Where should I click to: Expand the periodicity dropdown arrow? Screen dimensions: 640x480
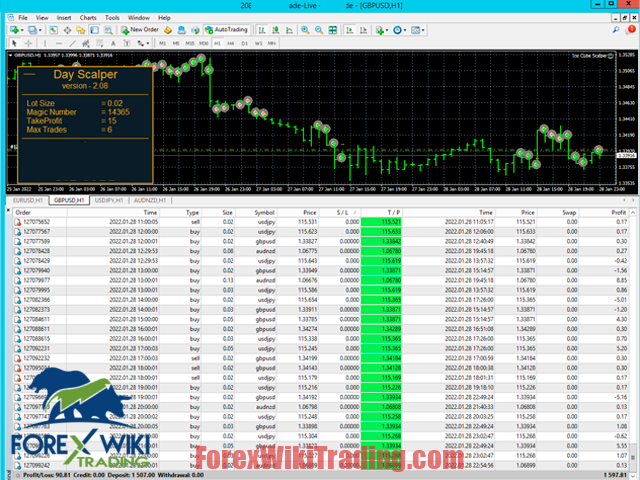404,30
